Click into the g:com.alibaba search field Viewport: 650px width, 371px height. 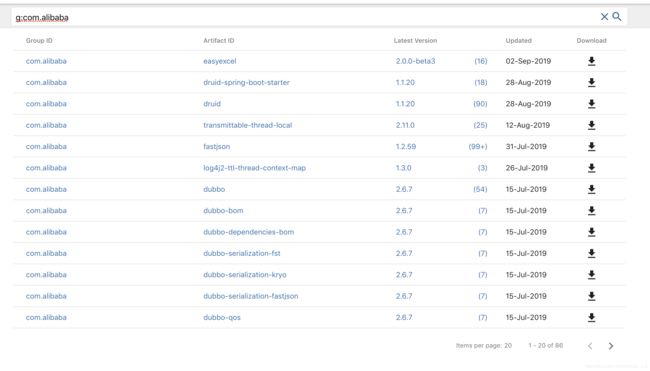pos(305,17)
